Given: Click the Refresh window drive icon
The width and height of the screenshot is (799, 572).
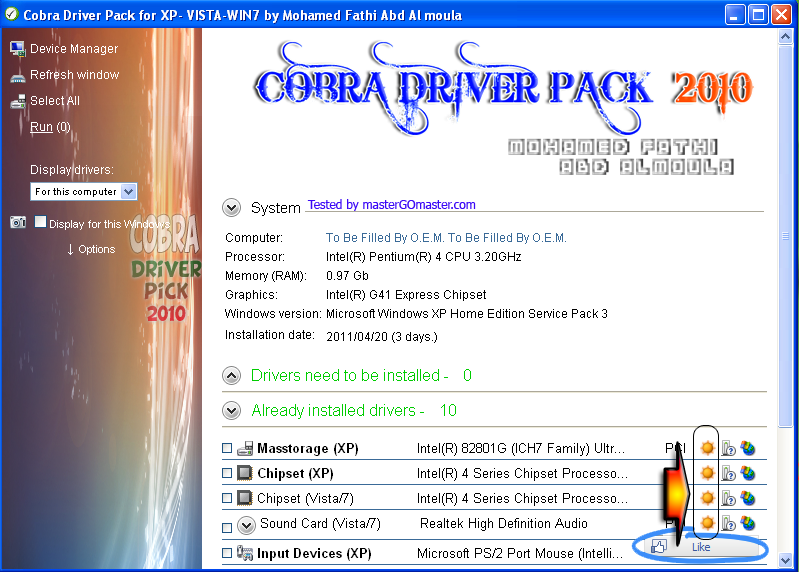Looking at the screenshot, I should tap(17, 77).
